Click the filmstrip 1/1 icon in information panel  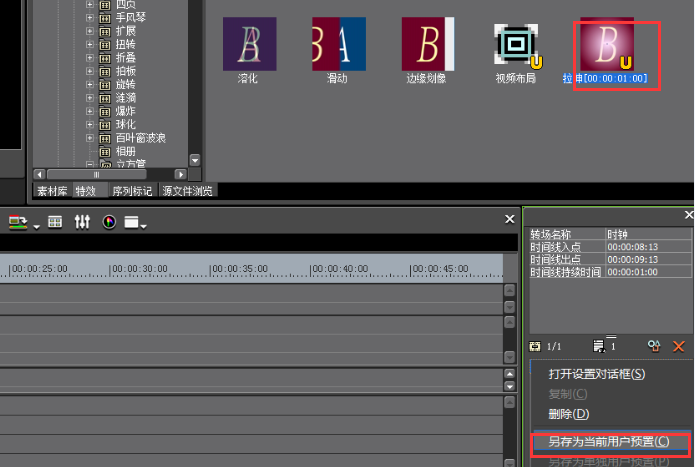(x=535, y=346)
